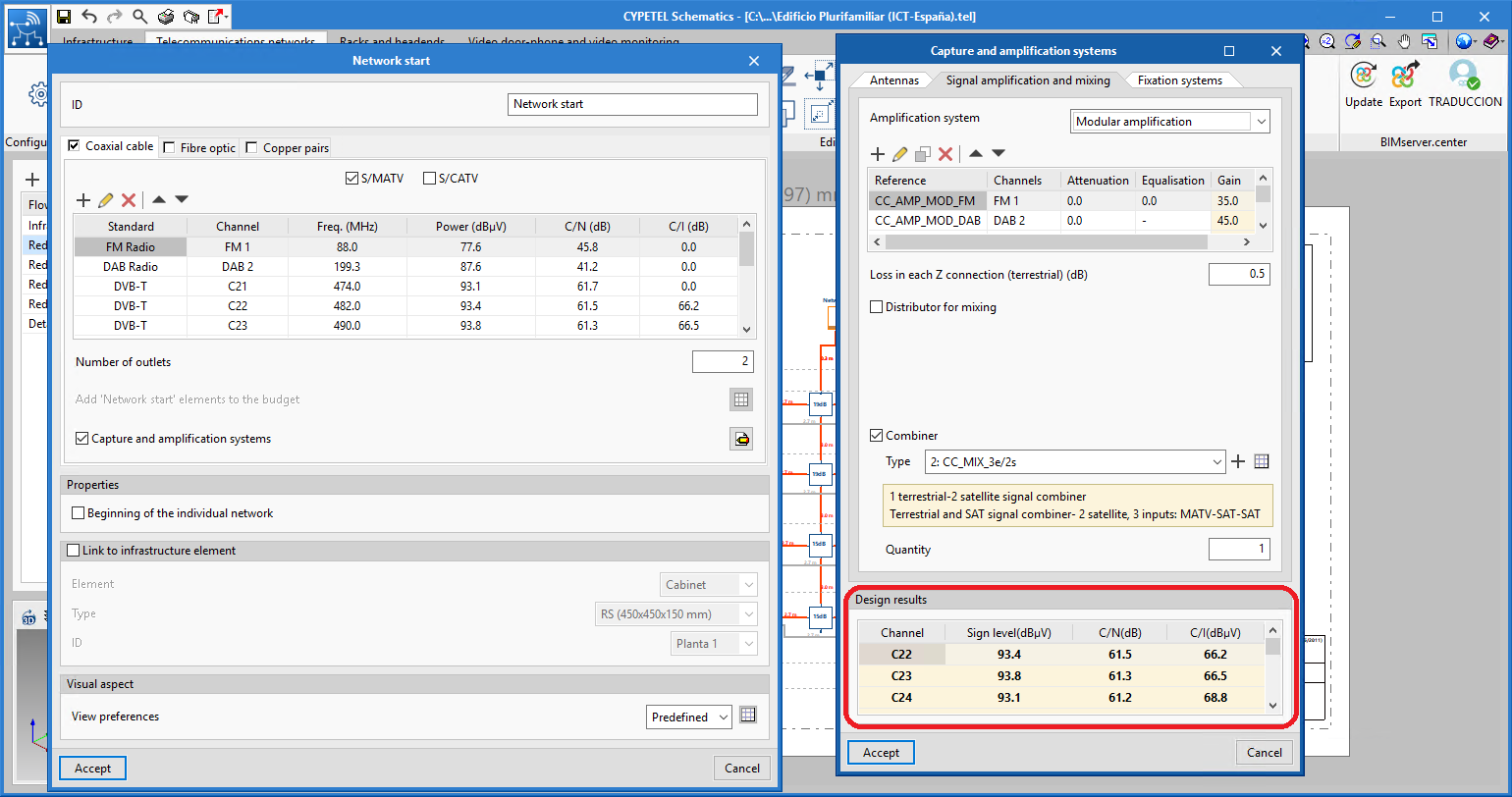This screenshot has width=1512, height=797.
Task: Add a new channel in the Network start list
Action: pos(83,200)
